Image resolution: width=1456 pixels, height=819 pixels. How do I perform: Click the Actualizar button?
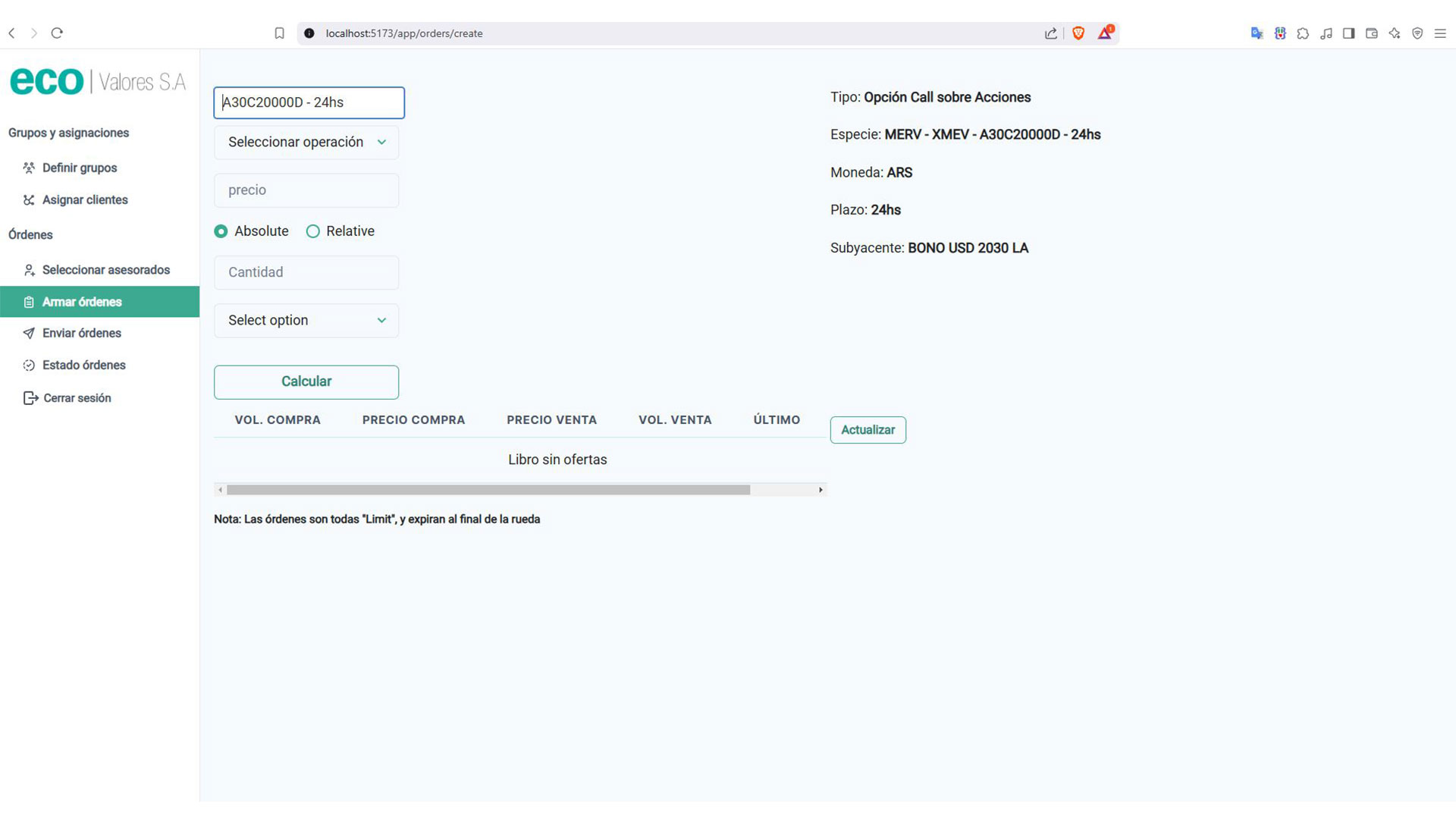[868, 430]
